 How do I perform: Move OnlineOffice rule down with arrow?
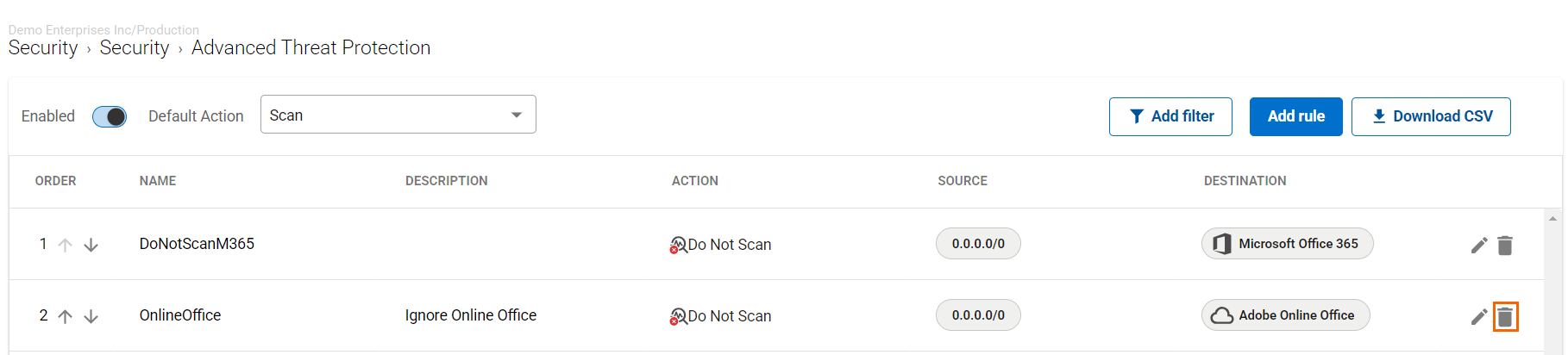(x=91, y=316)
